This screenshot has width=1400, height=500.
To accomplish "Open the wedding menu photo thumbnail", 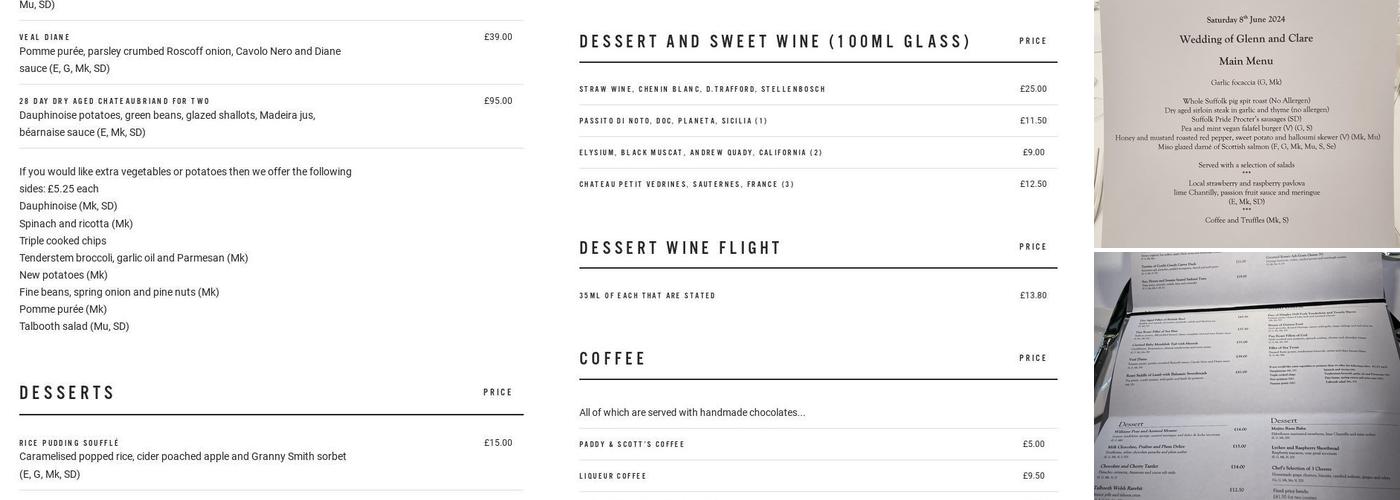I will (x=1247, y=124).
